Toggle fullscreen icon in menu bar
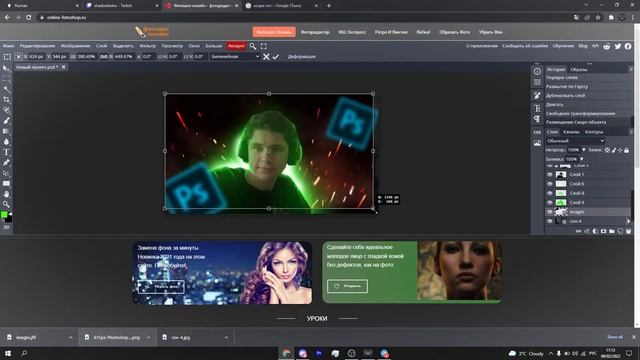 (264, 46)
